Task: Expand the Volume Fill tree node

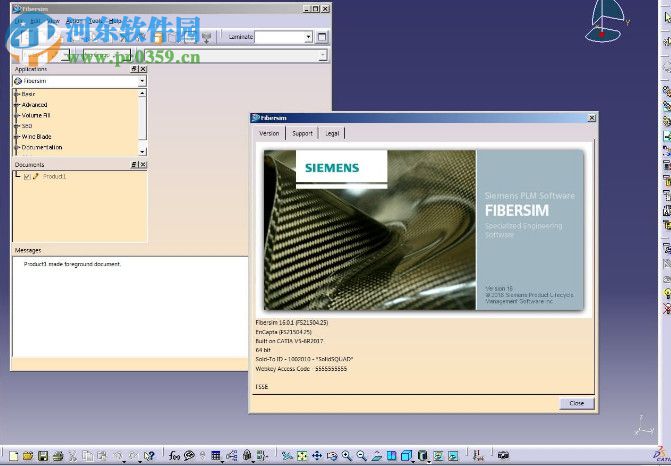Action: (x=17, y=116)
